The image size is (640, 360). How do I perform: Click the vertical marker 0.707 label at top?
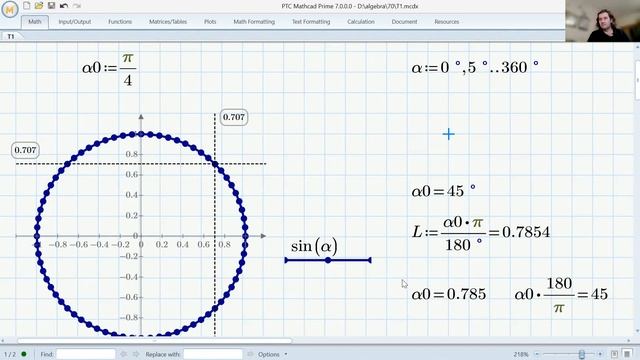coord(234,117)
